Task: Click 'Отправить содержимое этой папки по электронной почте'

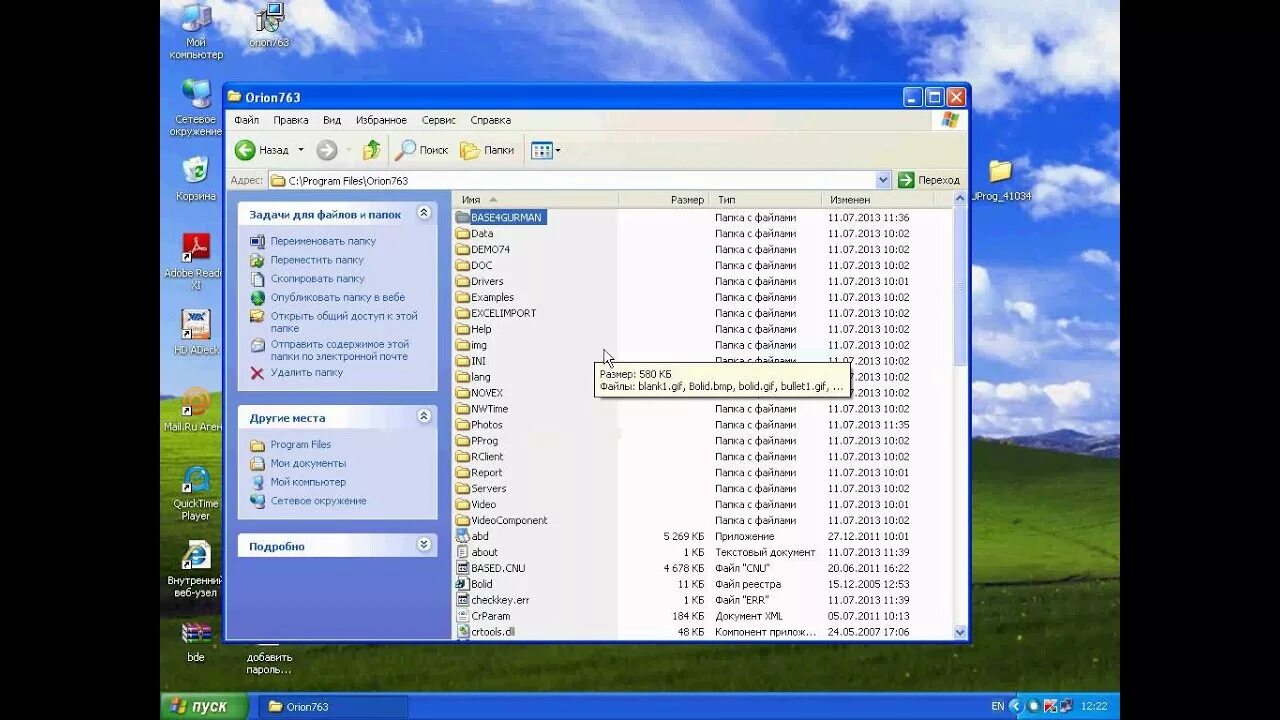Action: click(340, 350)
